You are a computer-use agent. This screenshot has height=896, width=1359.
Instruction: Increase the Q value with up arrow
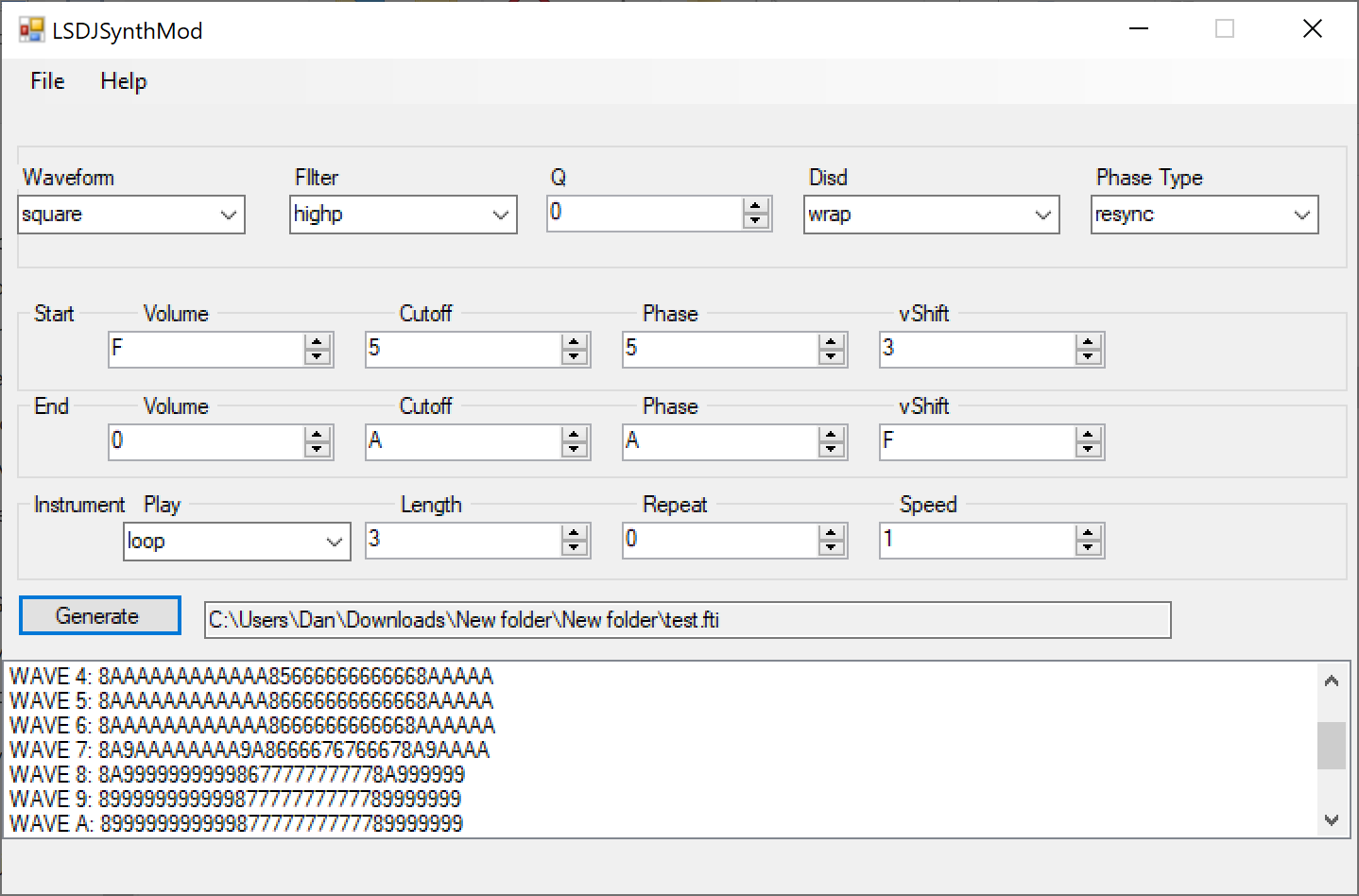click(x=755, y=206)
